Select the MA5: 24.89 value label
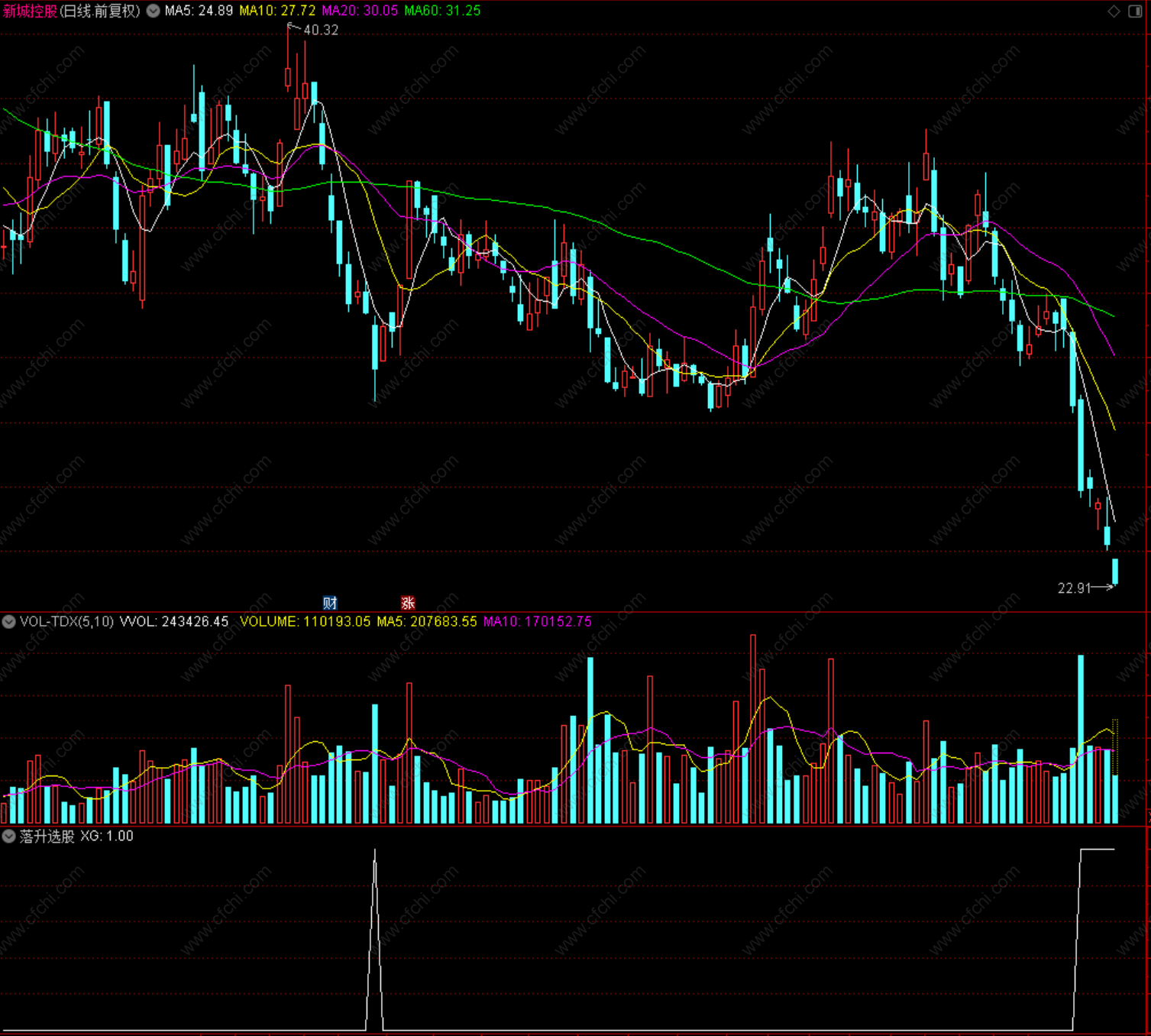Viewport: 1151px width, 1036px height. tap(199, 11)
